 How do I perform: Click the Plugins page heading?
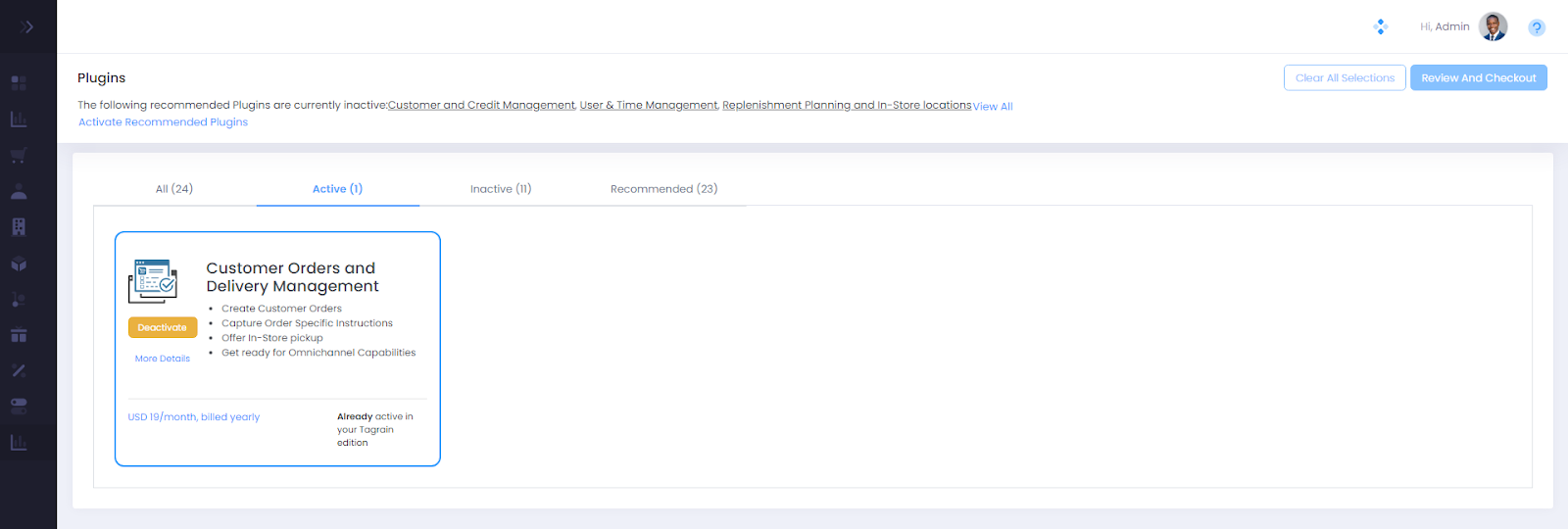point(102,77)
